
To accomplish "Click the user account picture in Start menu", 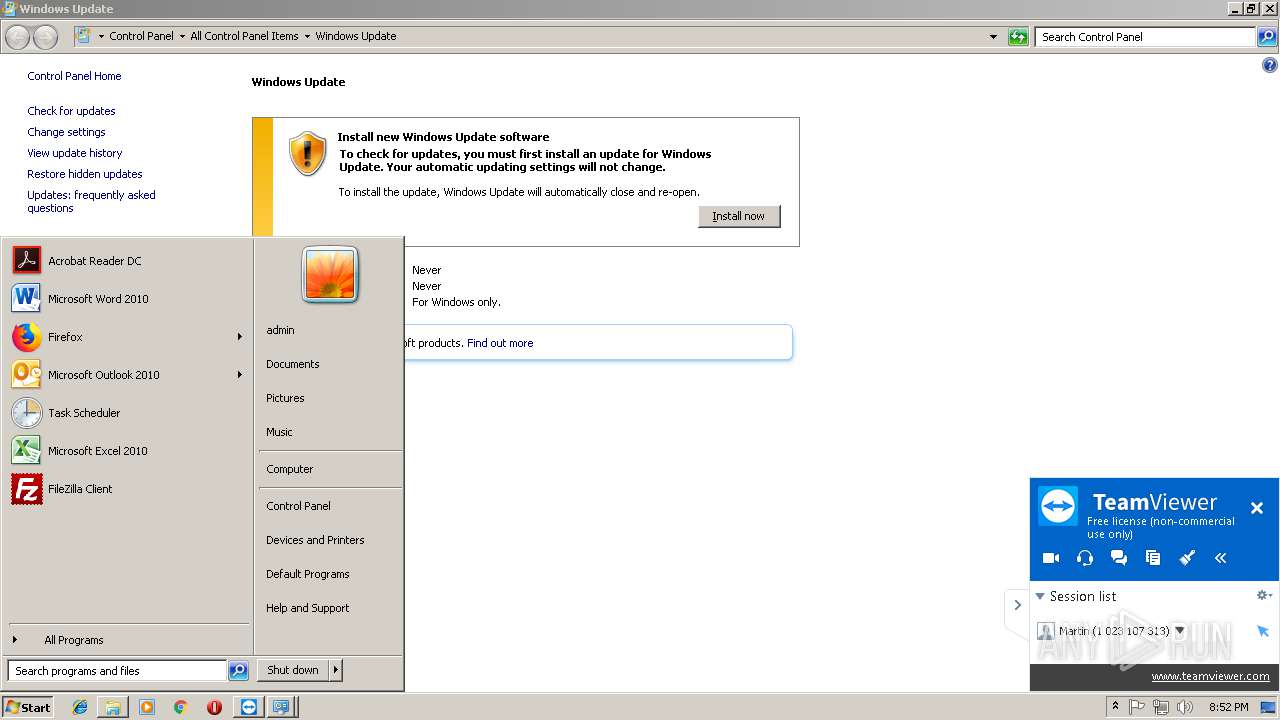I will tap(330, 275).
